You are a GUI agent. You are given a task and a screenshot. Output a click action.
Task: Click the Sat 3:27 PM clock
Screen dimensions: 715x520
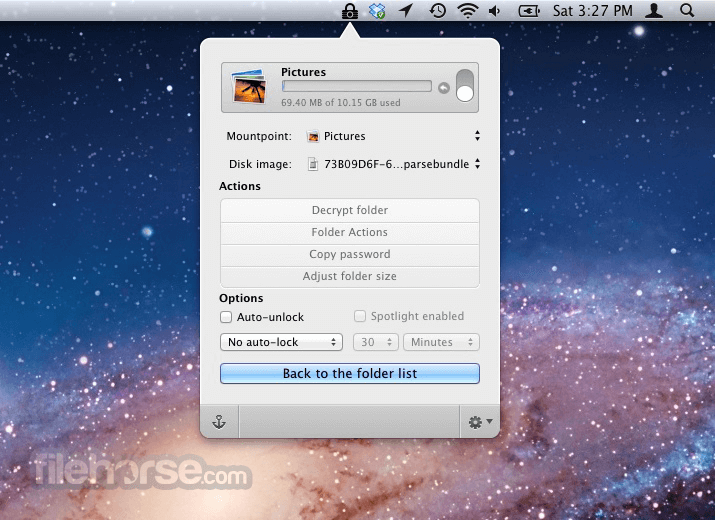[x=592, y=10]
